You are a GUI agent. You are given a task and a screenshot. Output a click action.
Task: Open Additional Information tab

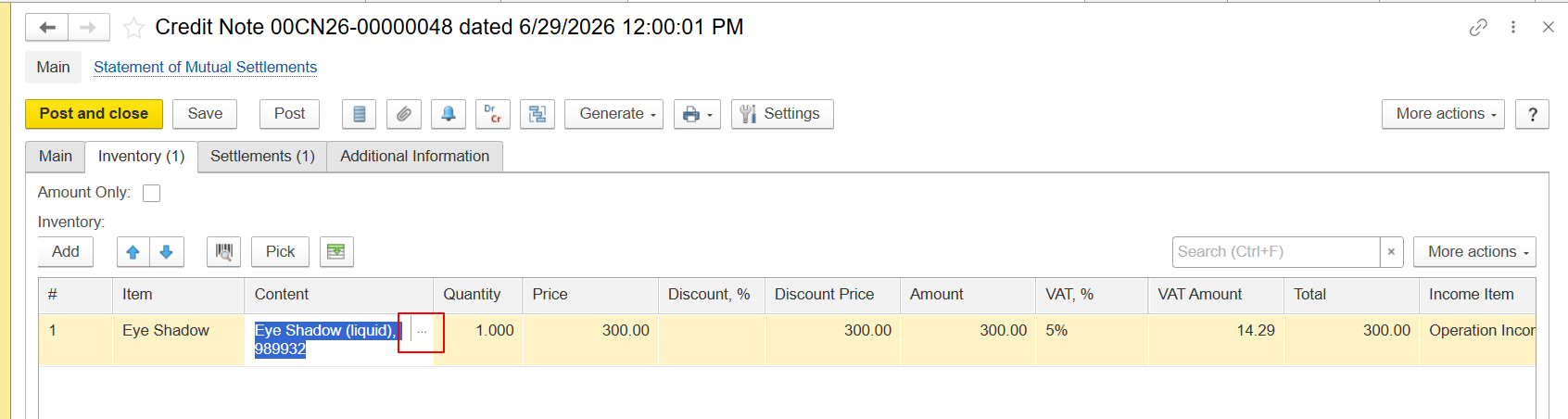coord(414,157)
